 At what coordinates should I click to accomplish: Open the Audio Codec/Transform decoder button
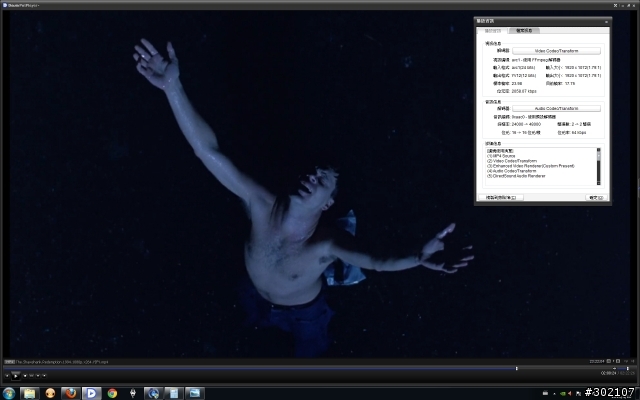(x=556, y=109)
